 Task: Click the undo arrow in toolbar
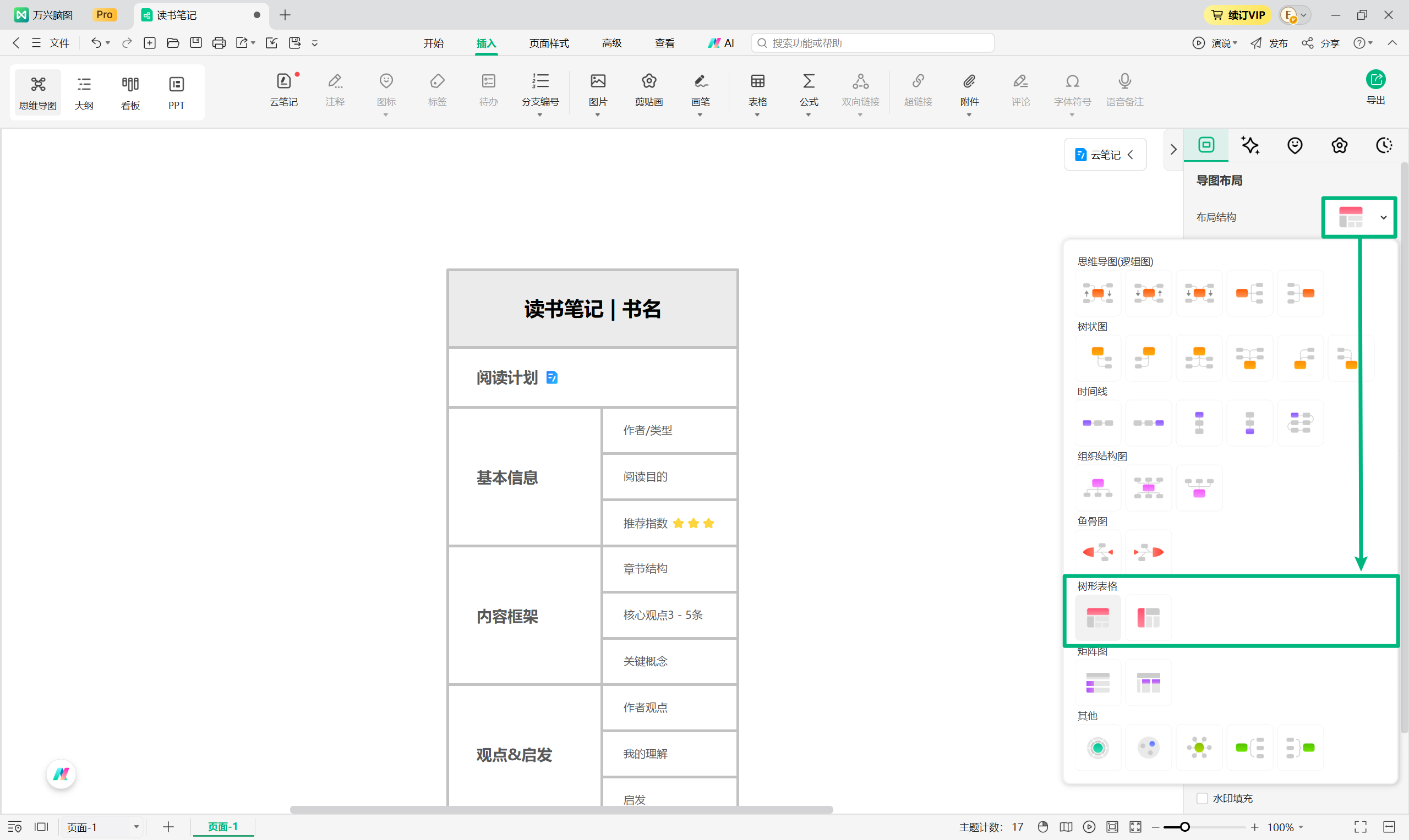coord(96,43)
